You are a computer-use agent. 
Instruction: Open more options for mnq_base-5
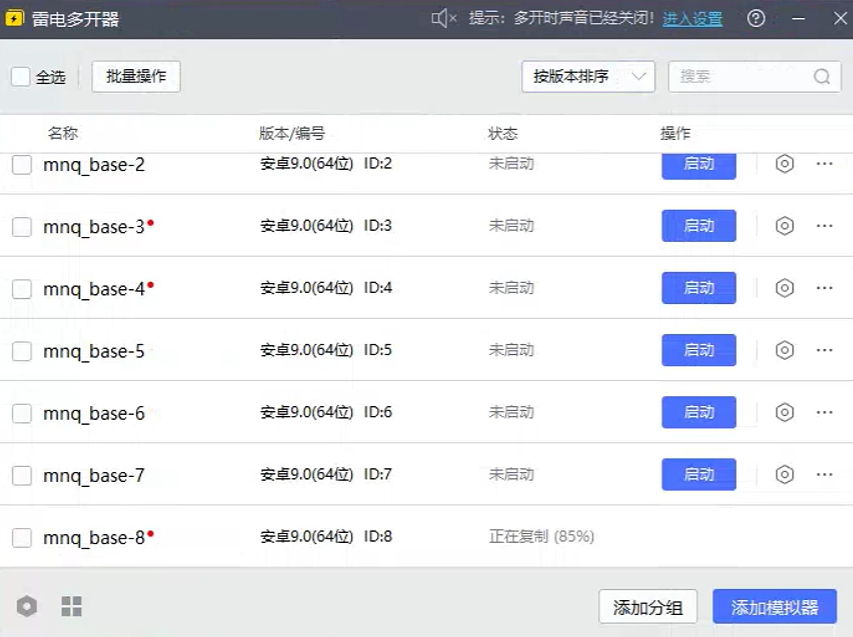pos(824,350)
